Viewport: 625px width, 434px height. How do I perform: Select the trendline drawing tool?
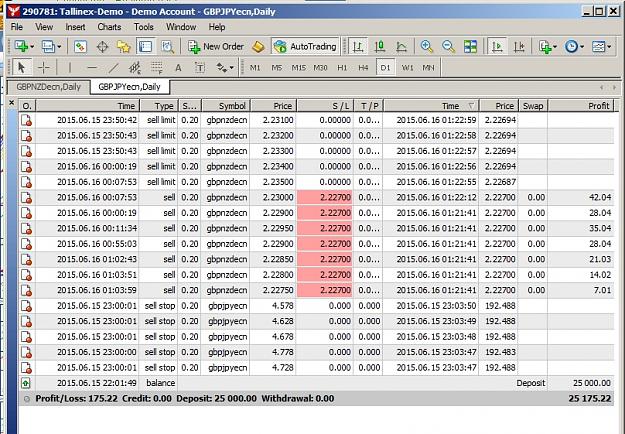(x=114, y=68)
